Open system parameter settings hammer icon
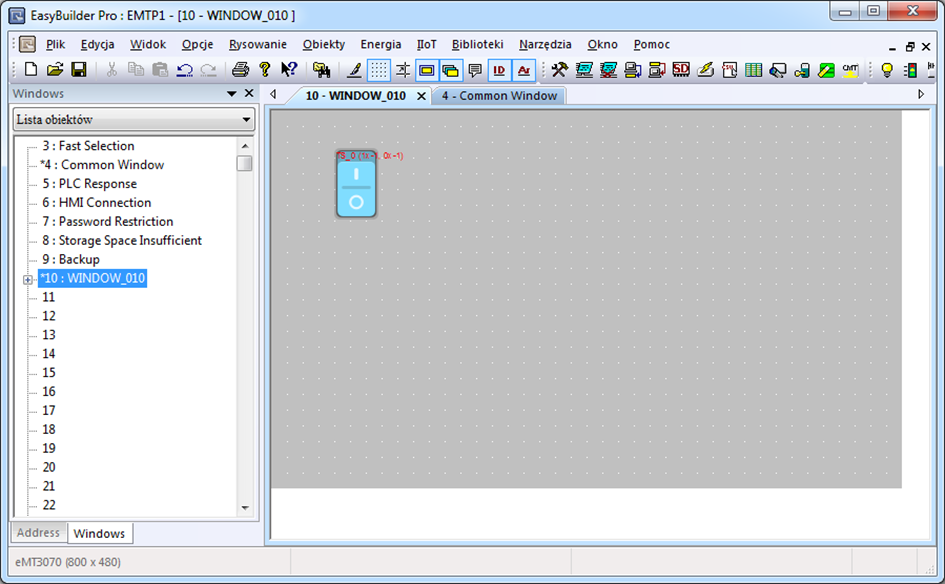 (560, 70)
